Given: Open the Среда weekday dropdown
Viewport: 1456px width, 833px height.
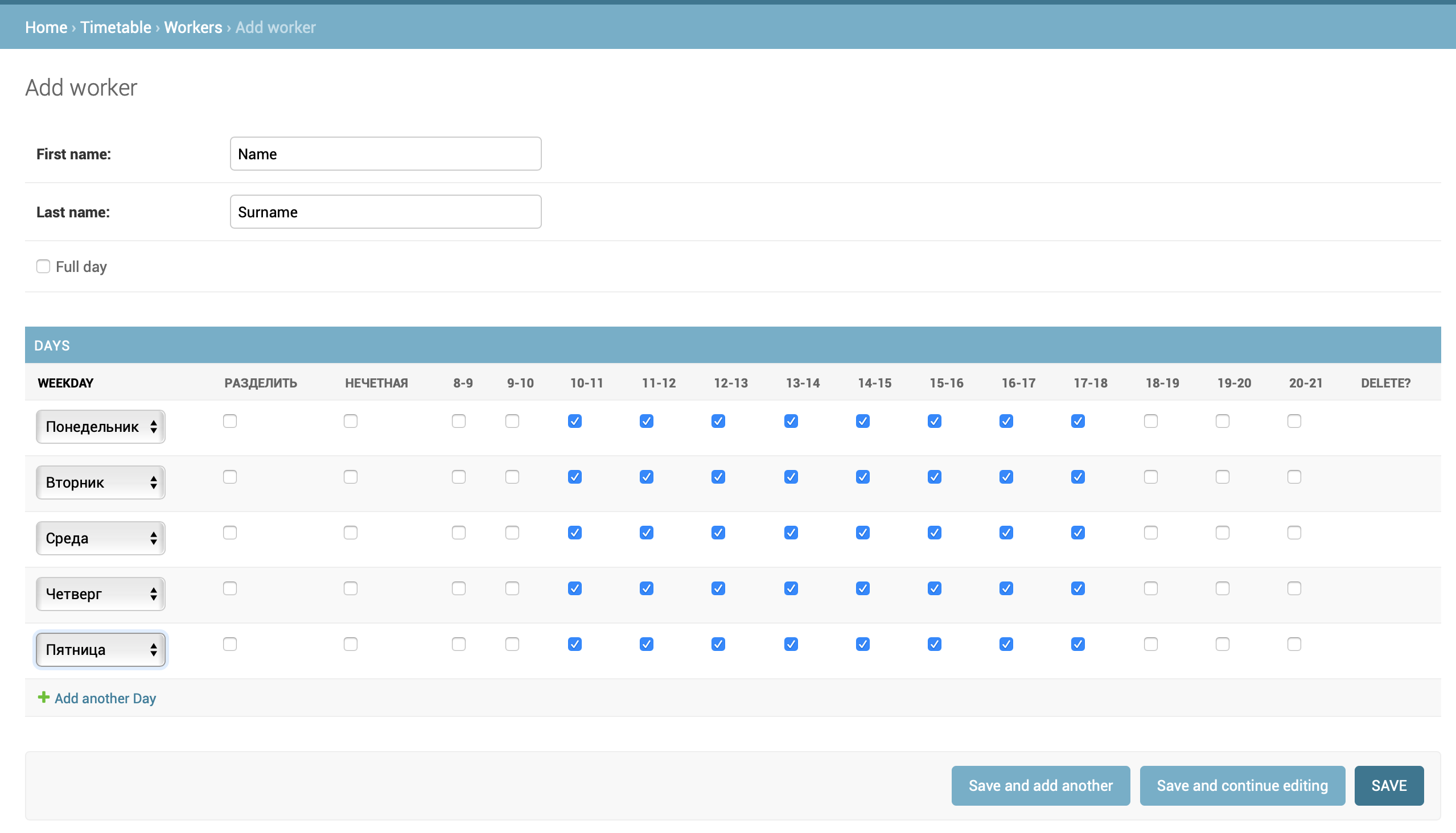Looking at the screenshot, I should [101, 538].
